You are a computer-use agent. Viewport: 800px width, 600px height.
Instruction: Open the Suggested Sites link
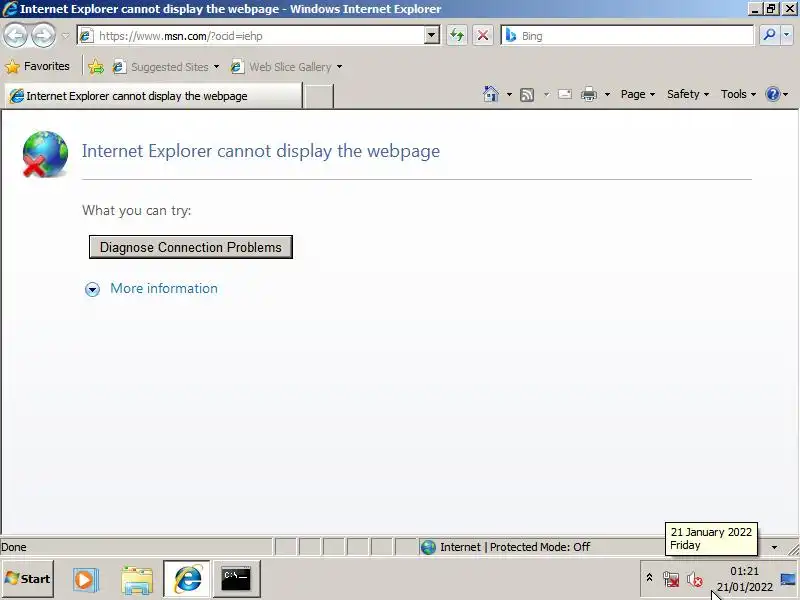(x=166, y=67)
